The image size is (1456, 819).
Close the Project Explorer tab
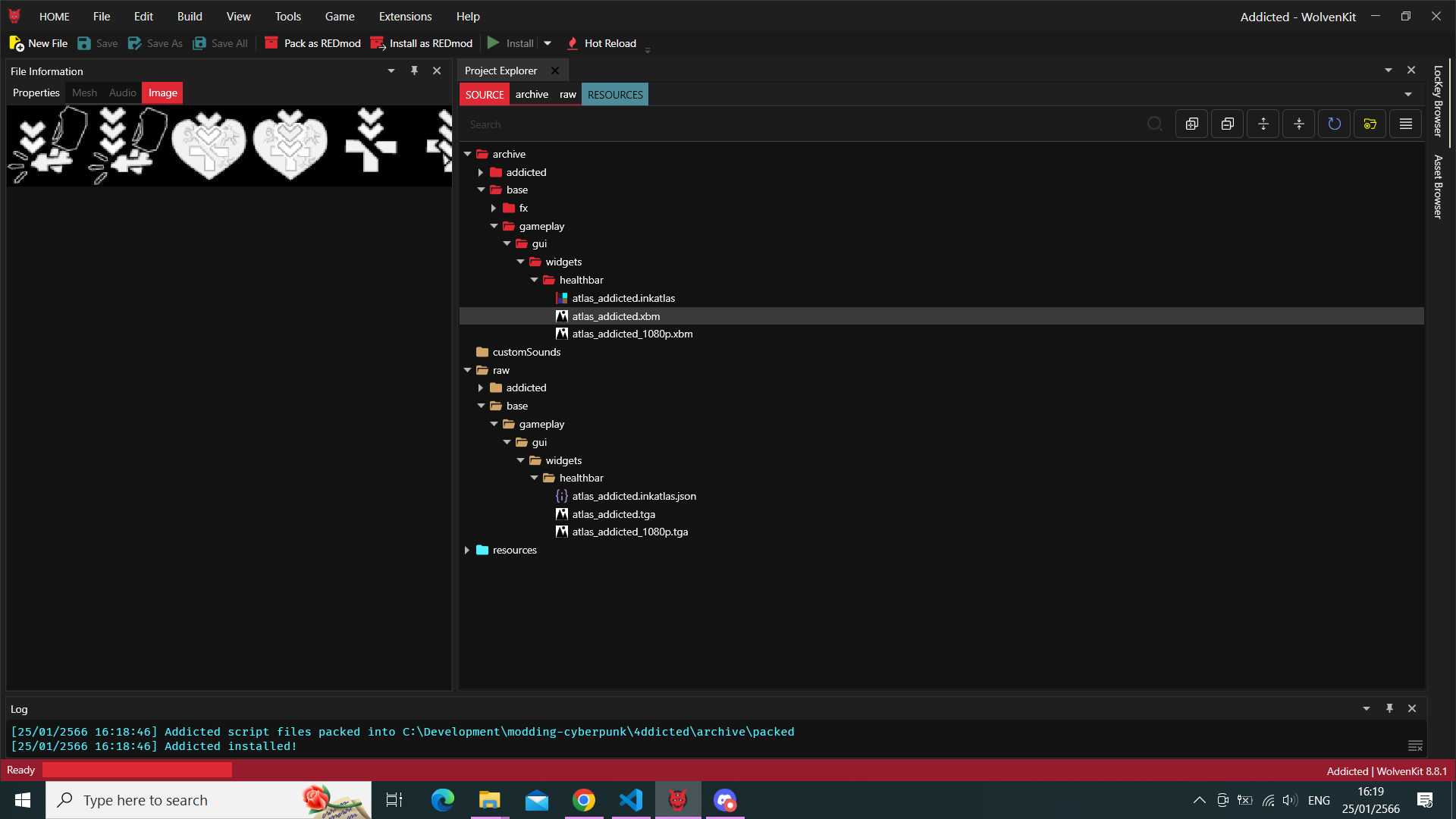[555, 71]
